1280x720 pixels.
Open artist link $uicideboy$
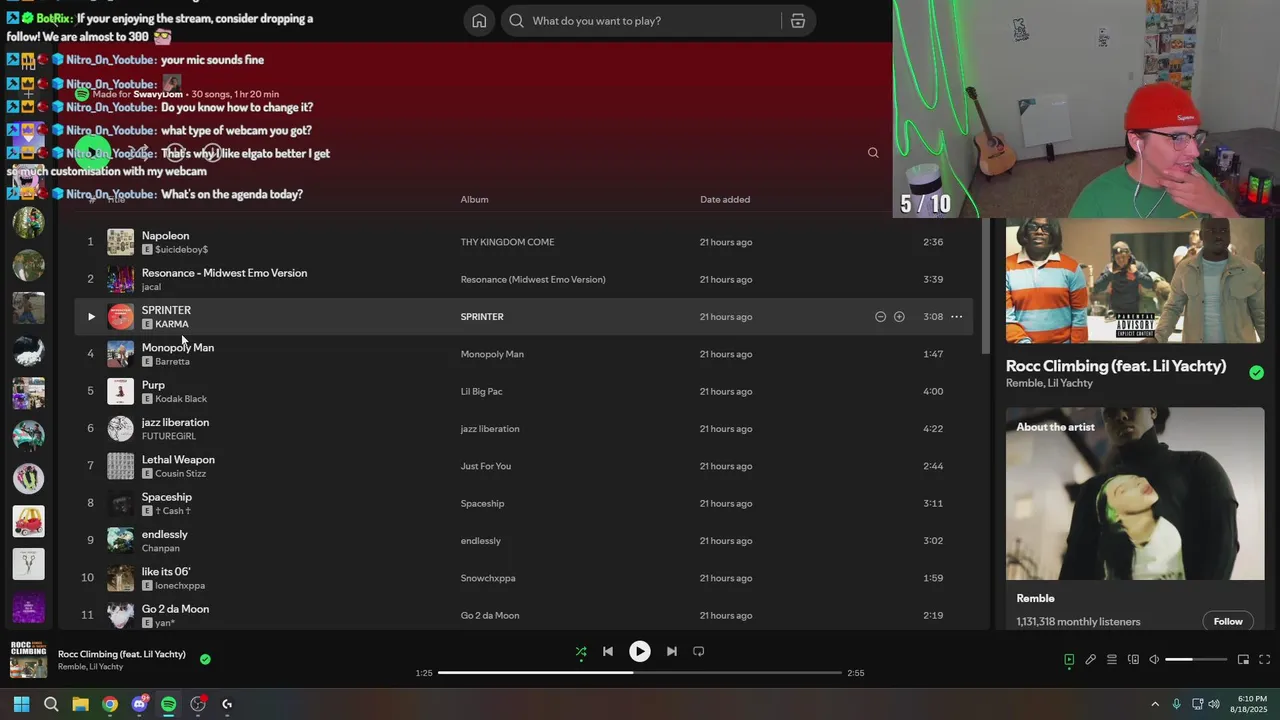(181, 250)
